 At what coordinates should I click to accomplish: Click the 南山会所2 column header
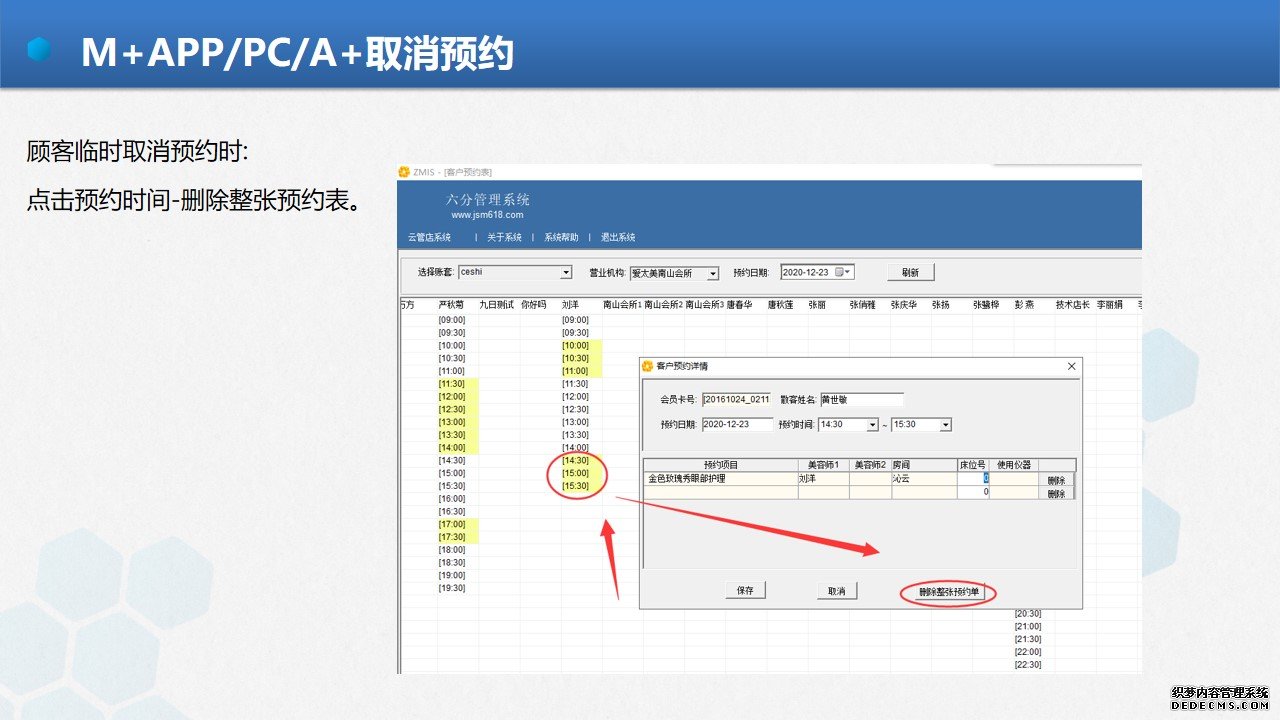pyautogui.click(x=663, y=304)
